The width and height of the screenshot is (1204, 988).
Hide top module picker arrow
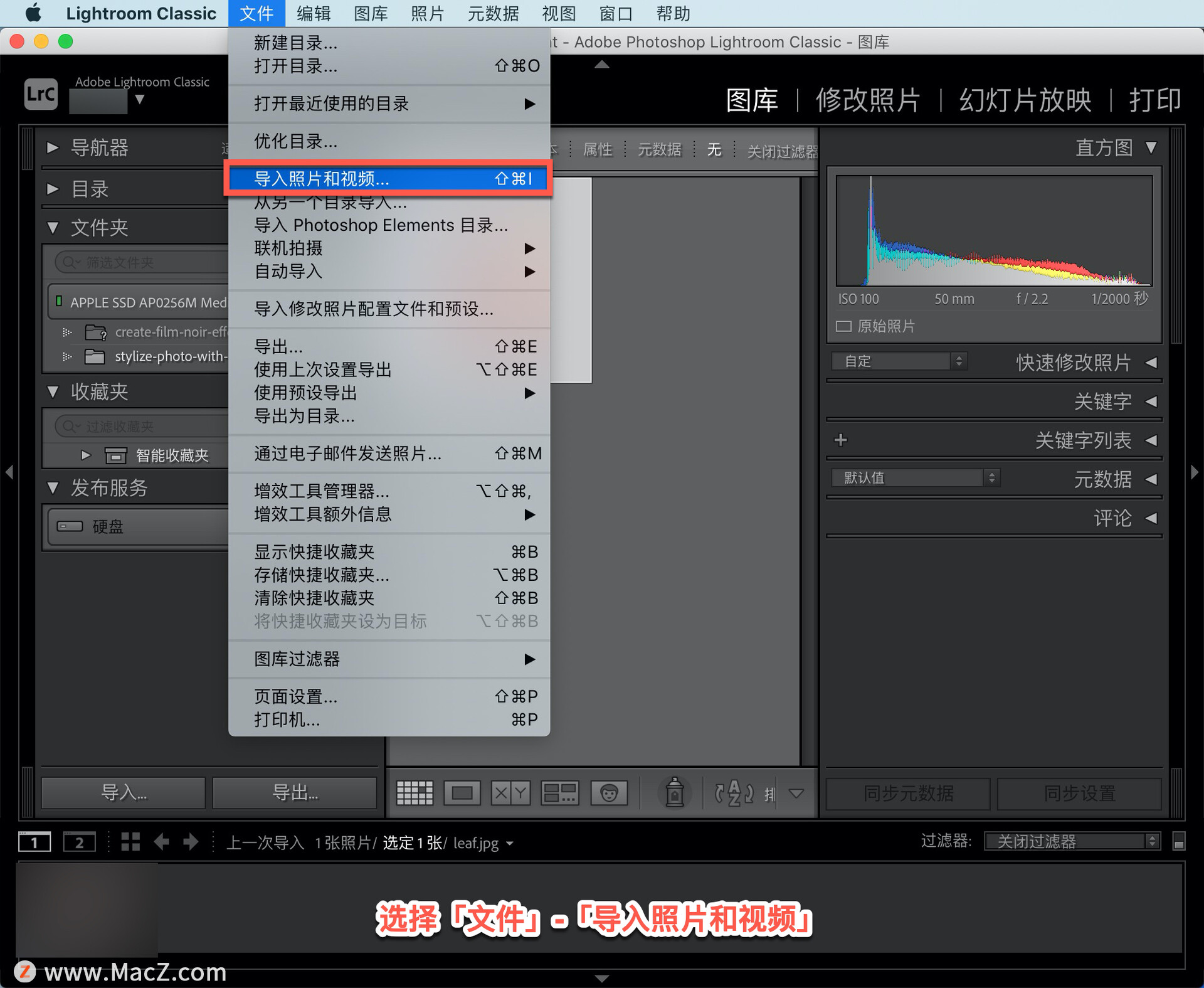tap(602, 64)
